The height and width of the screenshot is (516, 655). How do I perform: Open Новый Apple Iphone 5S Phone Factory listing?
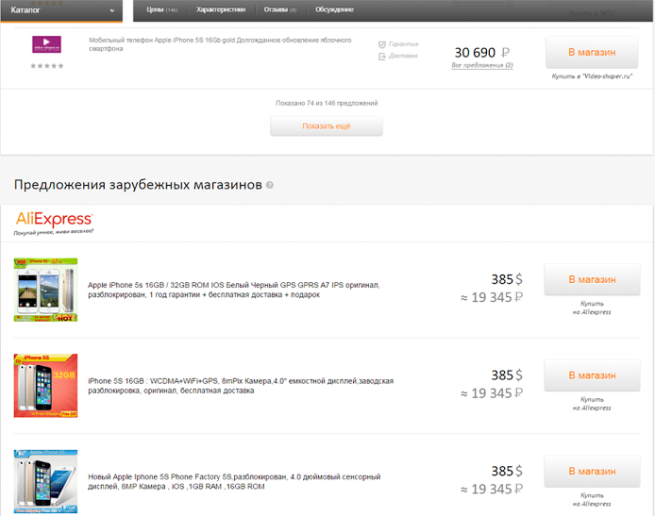(234, 481)
